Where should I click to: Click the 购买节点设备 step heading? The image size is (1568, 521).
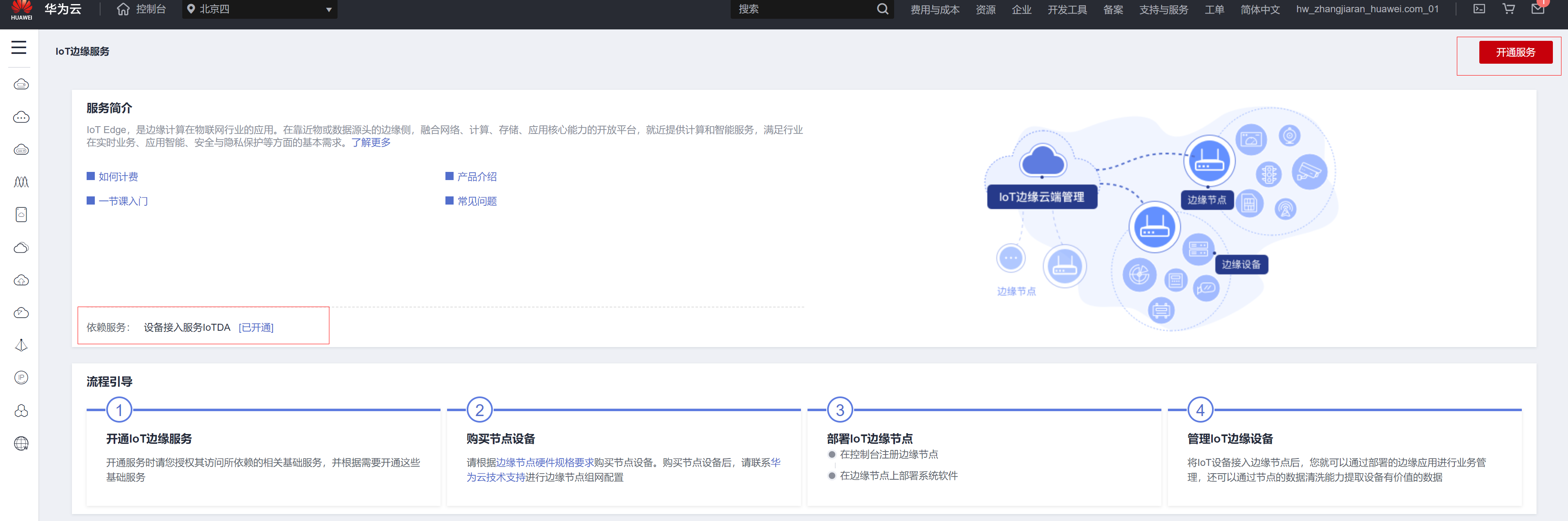[x=501, y=439]
